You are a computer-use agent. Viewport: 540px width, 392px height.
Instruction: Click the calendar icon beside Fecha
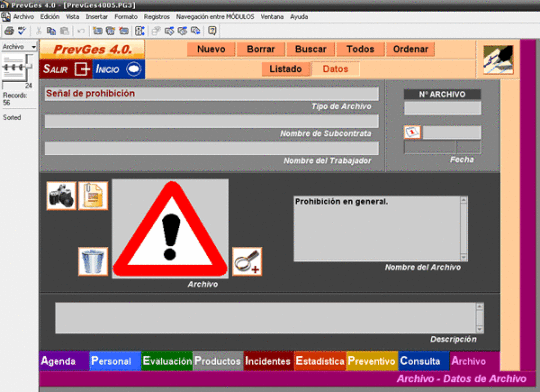[x=412, y=132]
